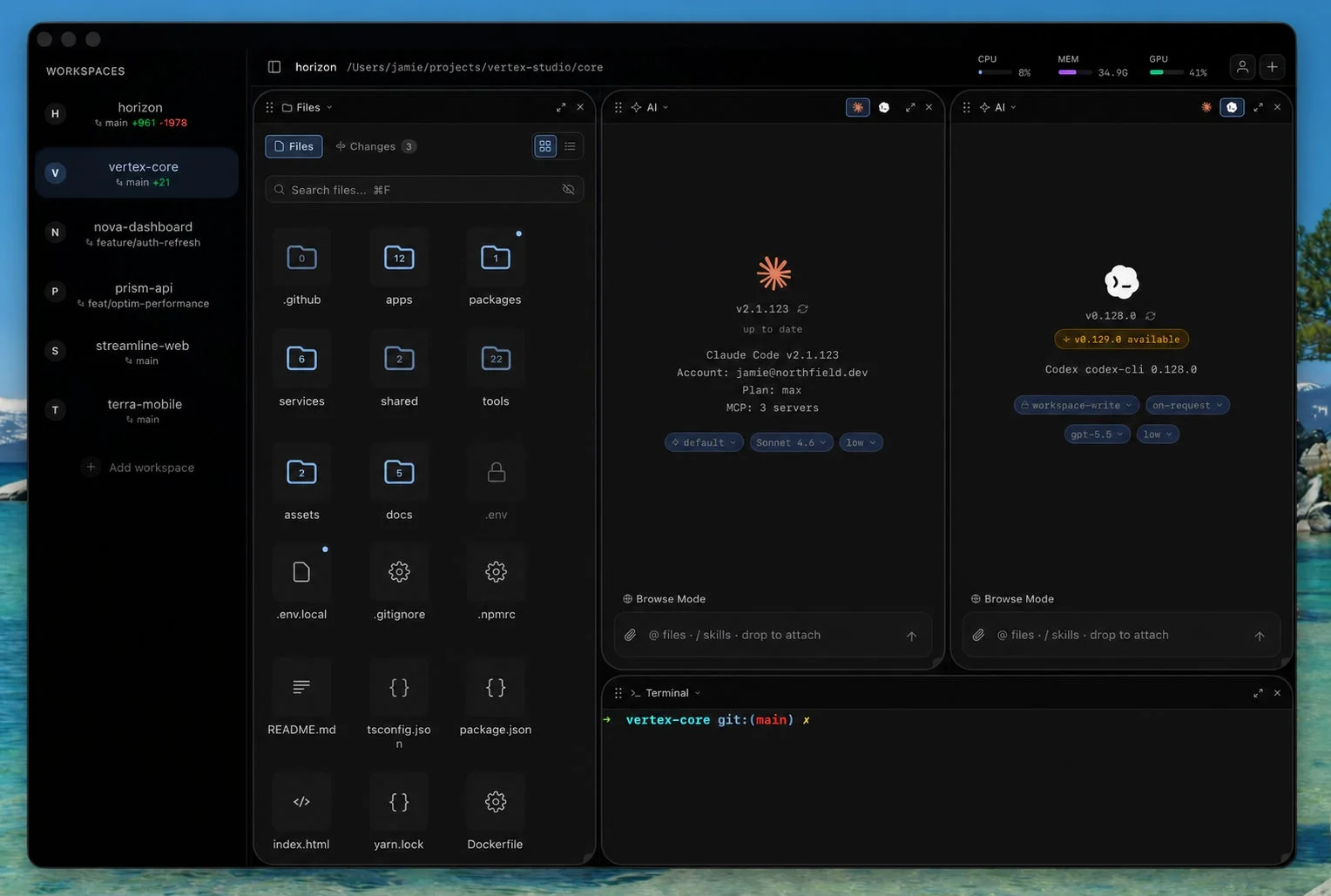This screenshot has height=896, width=1331.
Task: Change the Sonnet 4.6 model dropdown
Action: (791, 442)
